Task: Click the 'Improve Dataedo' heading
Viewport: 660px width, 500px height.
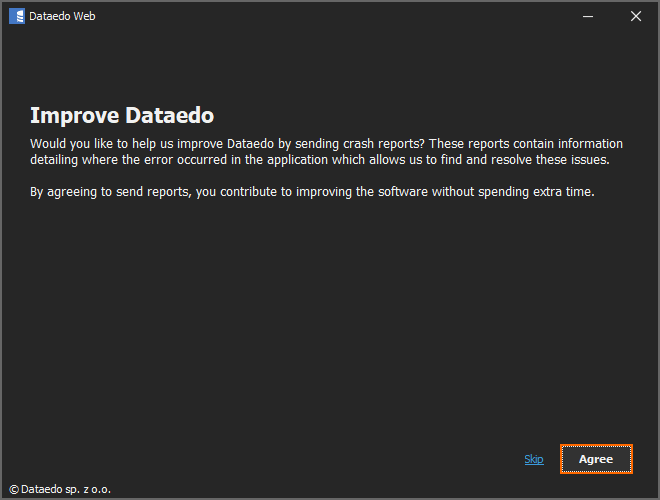Action: 122,115
